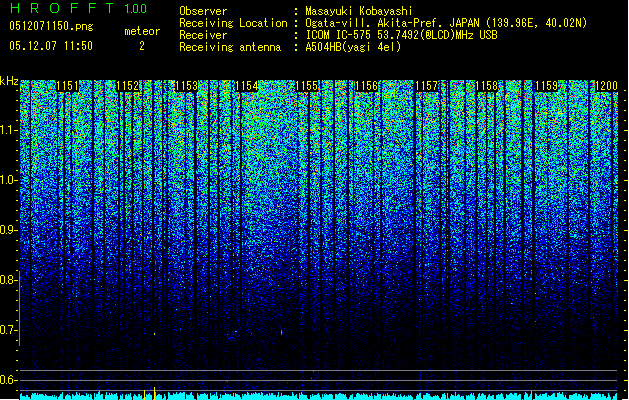
Task: Click the HROFFT title text
Action: click(61, 8)
